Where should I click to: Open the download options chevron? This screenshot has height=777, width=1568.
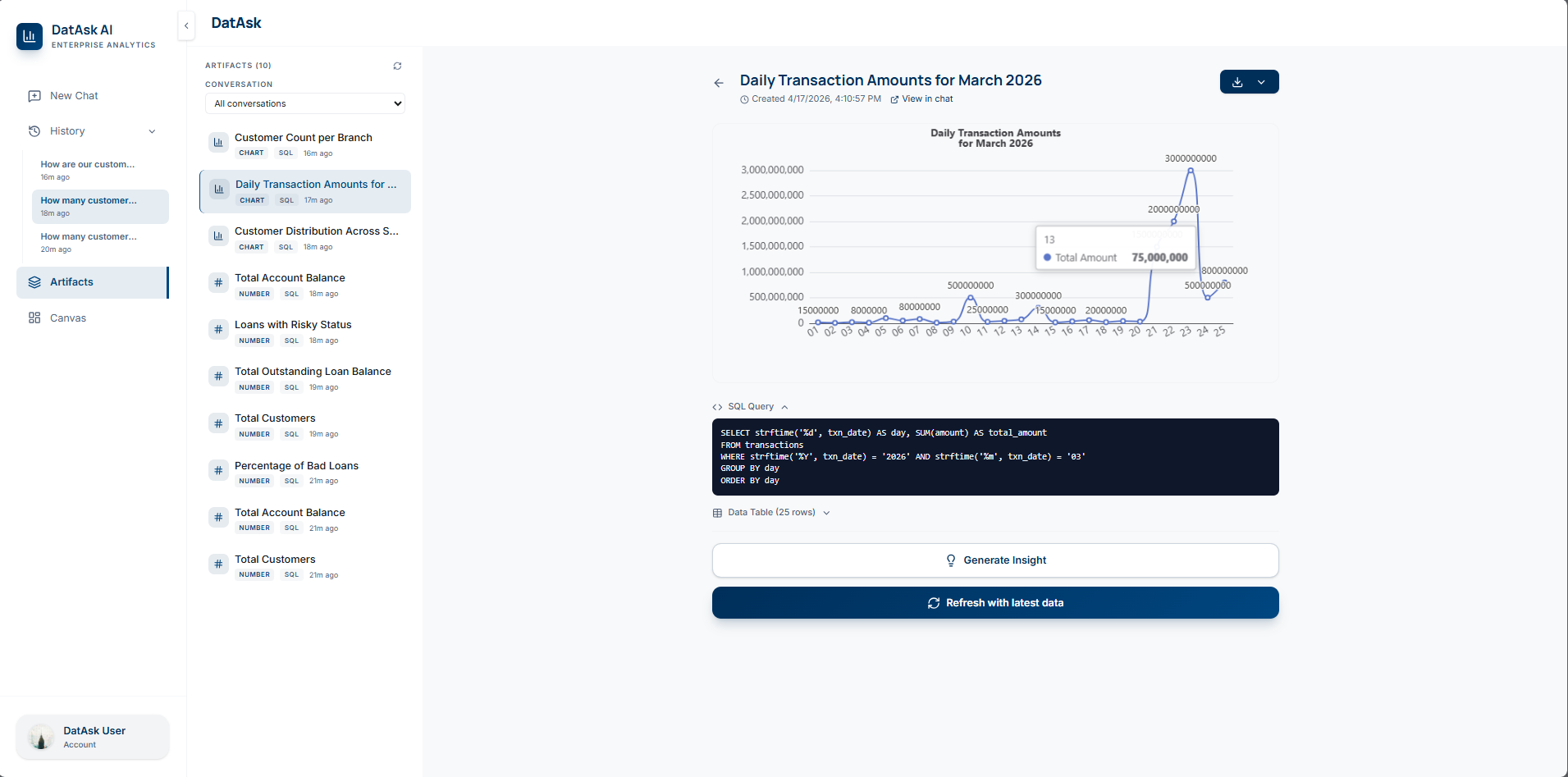pos(1261,82)
